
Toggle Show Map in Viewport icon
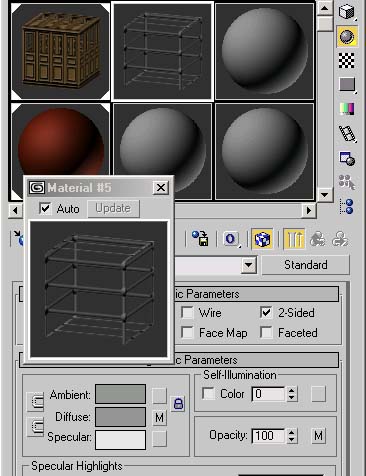262,239
